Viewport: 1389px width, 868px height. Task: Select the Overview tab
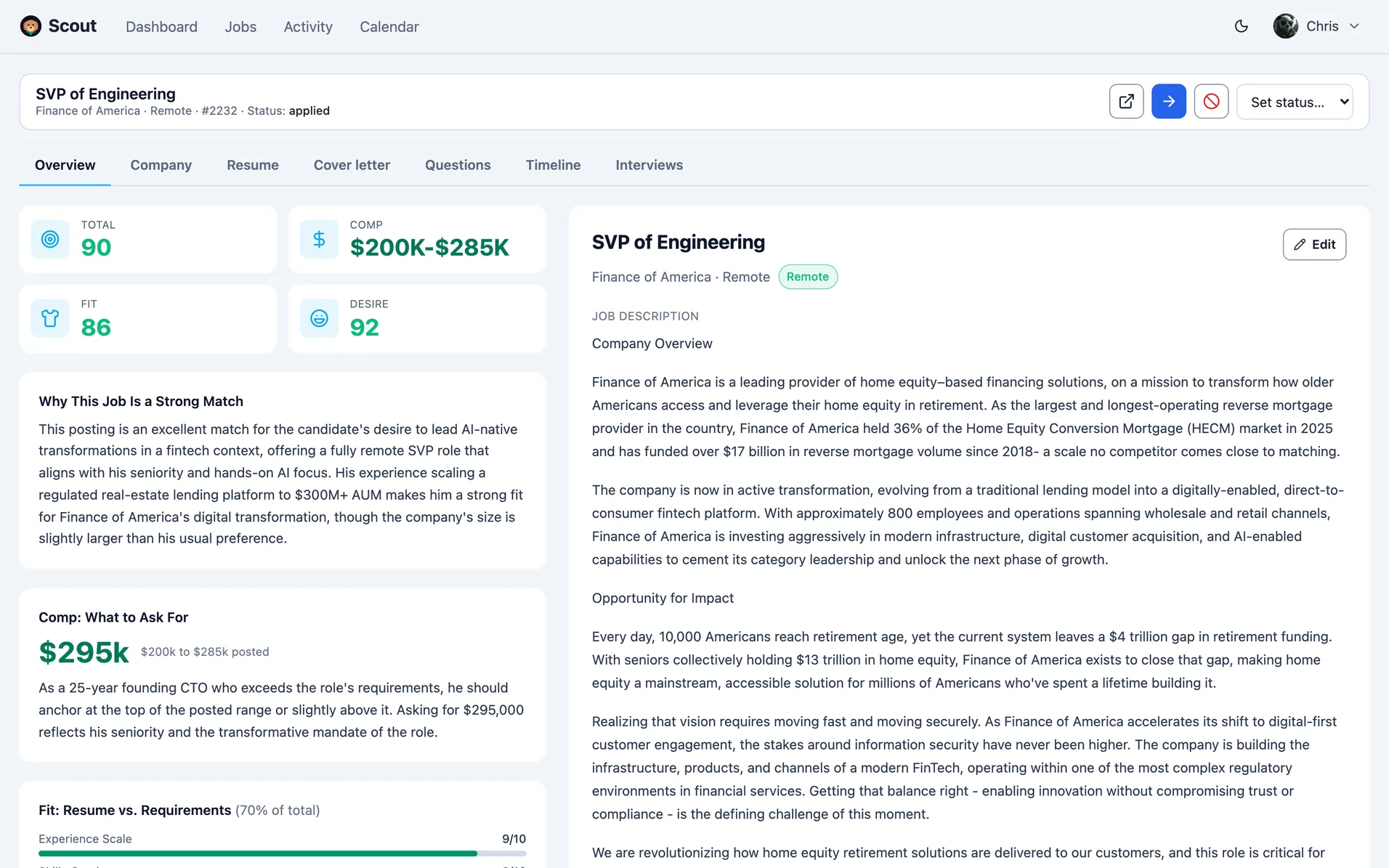pos(65,165)
